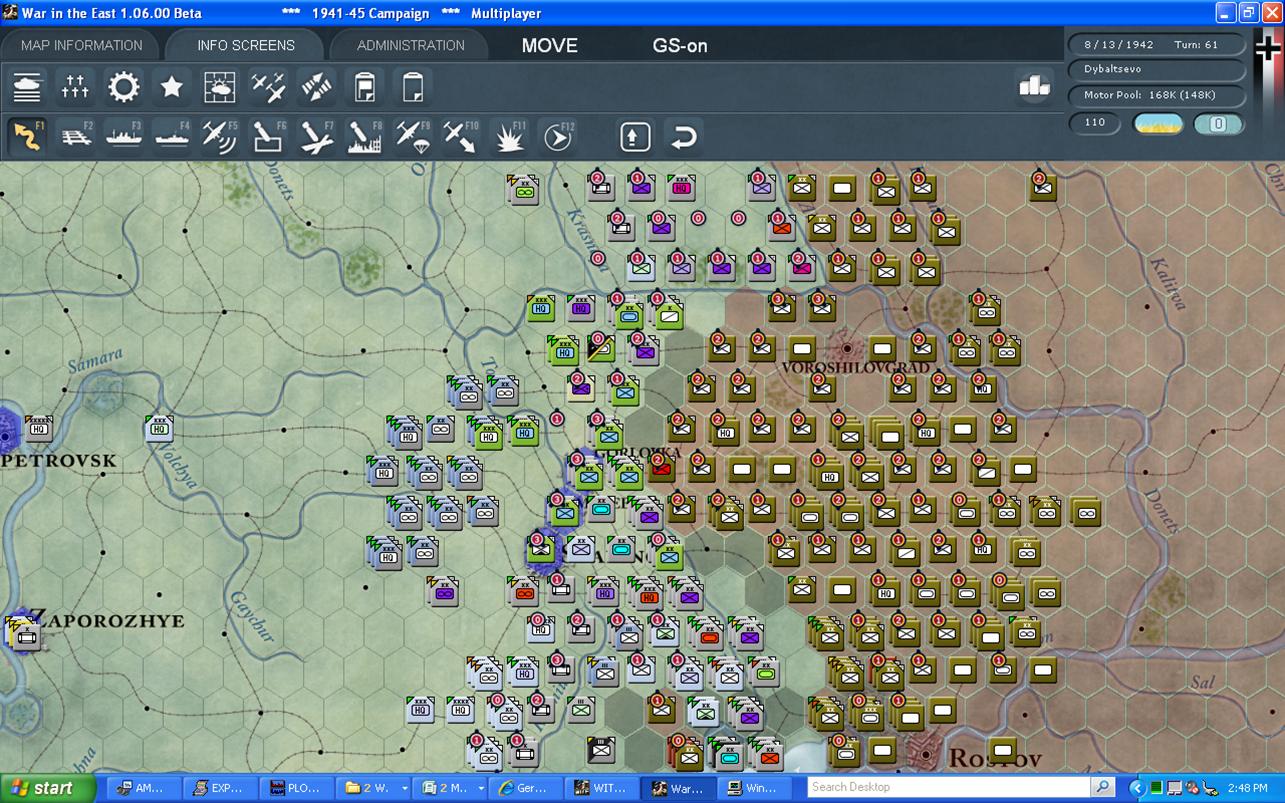Click the upward arrow box icon

[635, 136]
